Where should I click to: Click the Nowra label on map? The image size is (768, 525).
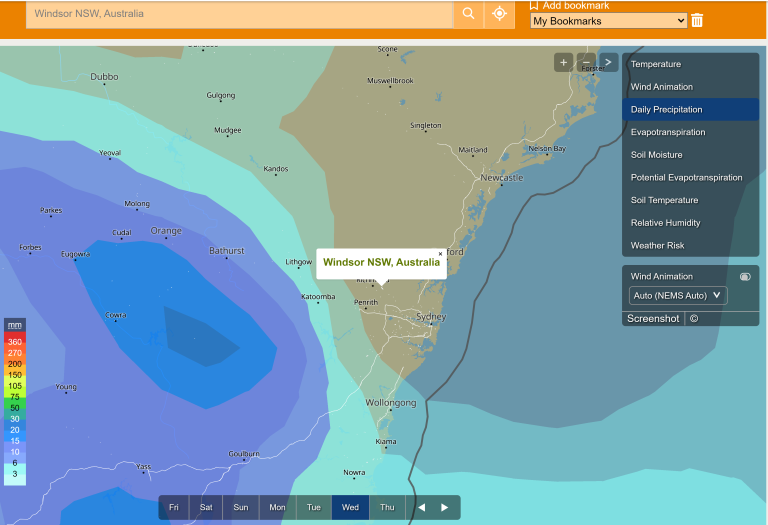click(x=354, y=472)
